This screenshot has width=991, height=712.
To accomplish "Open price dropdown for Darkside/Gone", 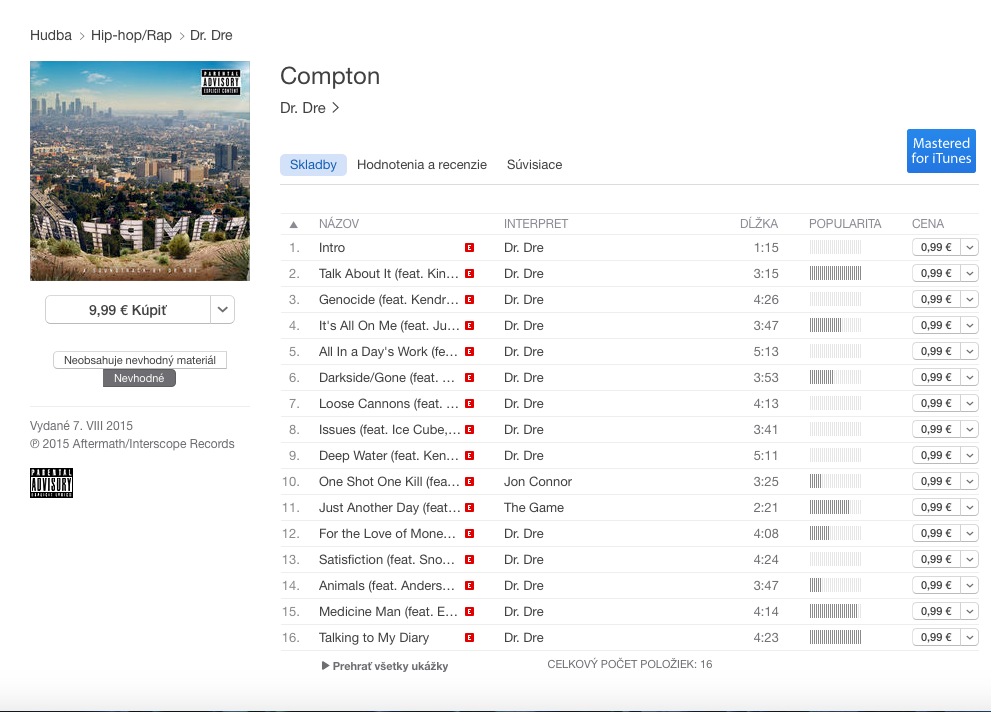I will (970, 377).
